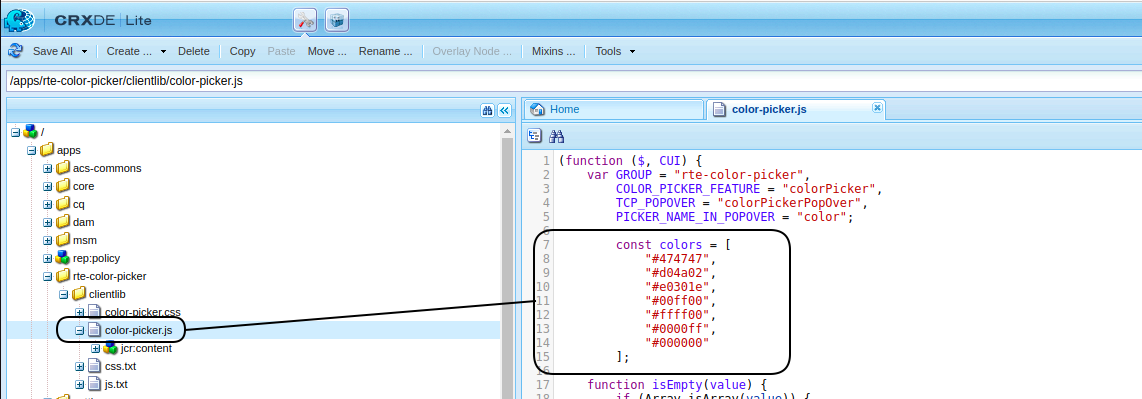Select the msm tree node
The image size is (1142, 399).
point(84,240)
